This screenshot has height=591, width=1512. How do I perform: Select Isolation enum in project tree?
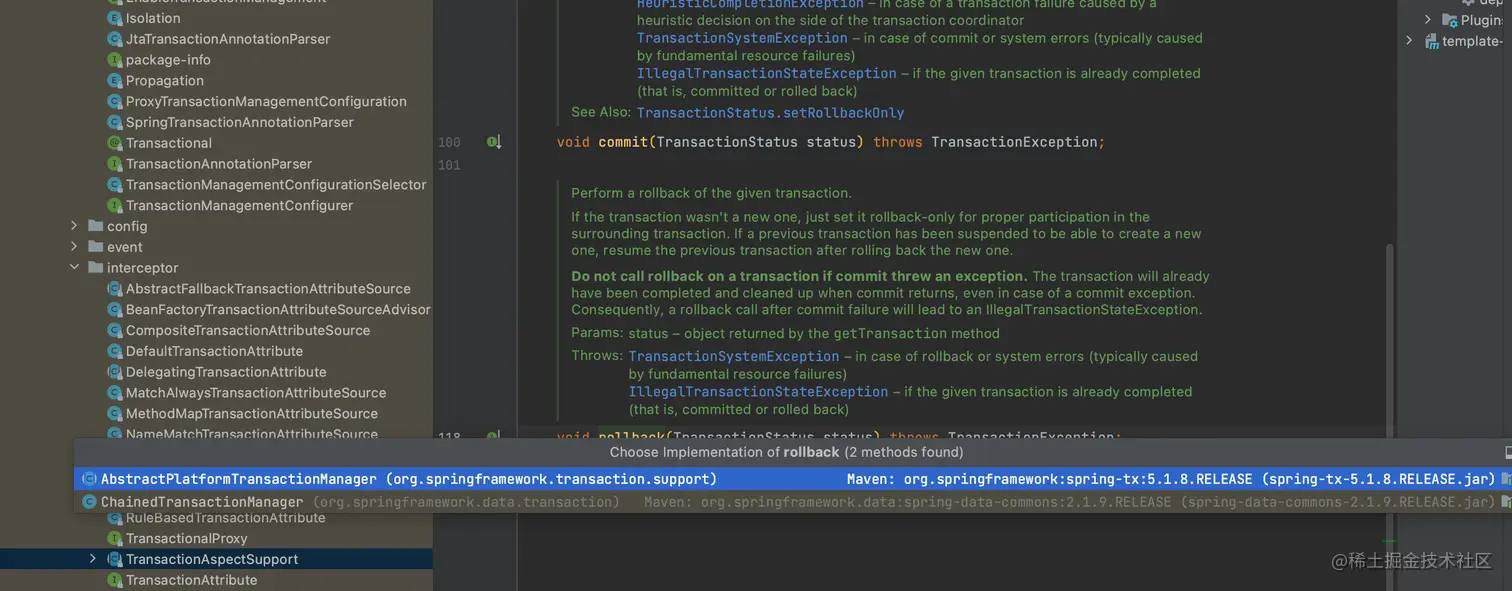(x=153, y=18)
